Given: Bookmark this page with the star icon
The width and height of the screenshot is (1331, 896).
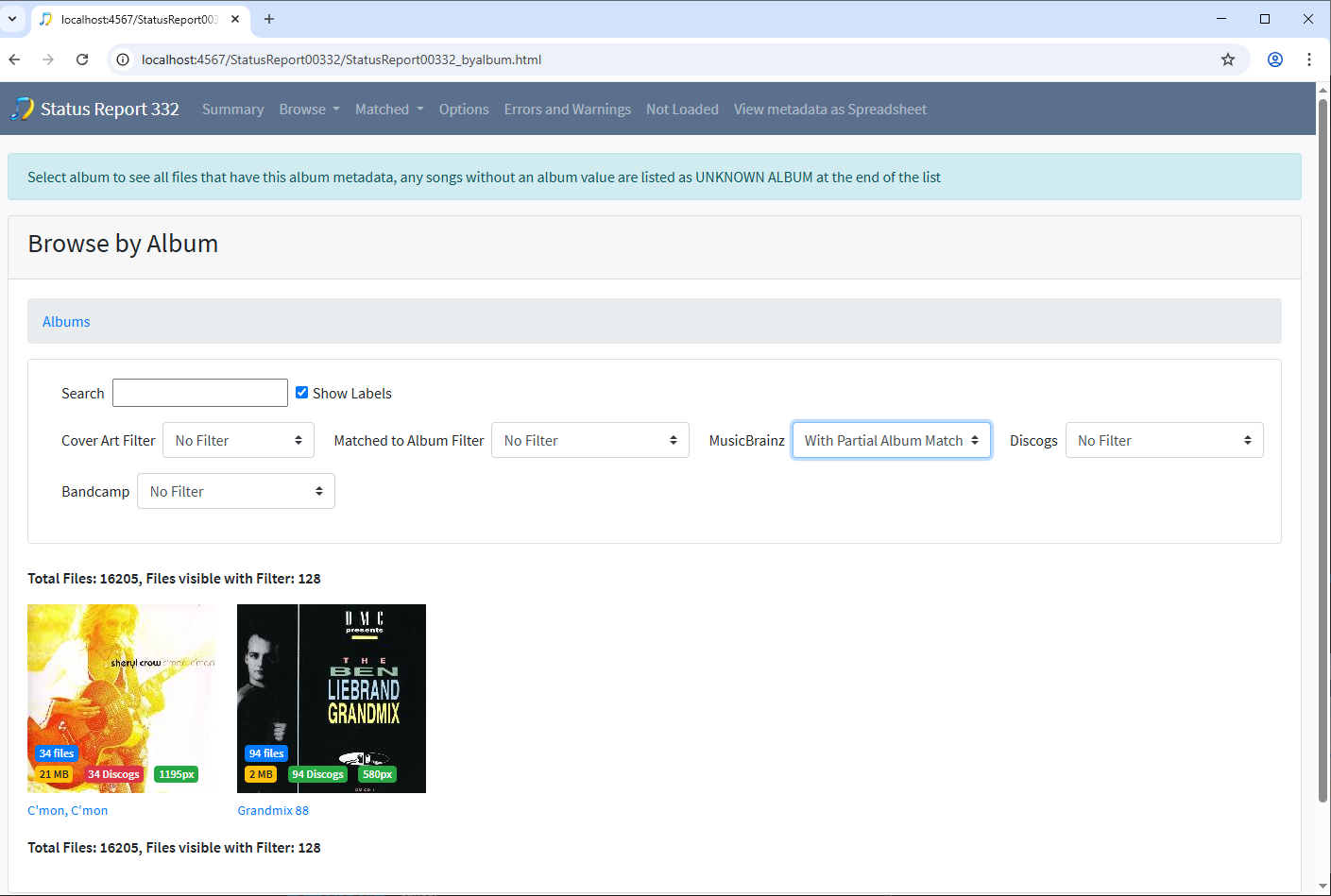Looking at the screenshot, I should (x=1228, y=59).
